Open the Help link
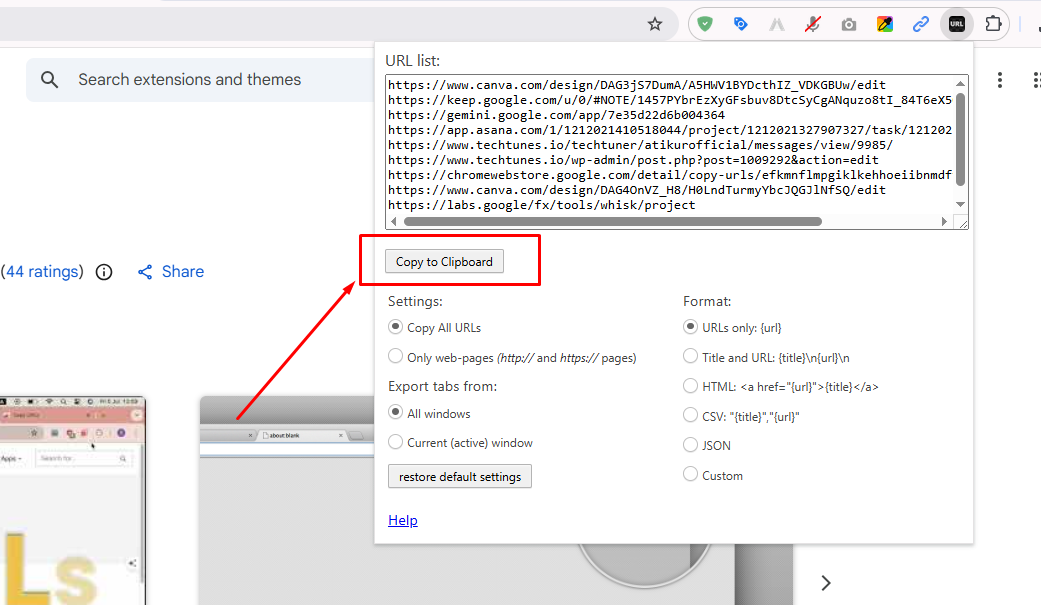1041x605 pixels. click(403, 520)
